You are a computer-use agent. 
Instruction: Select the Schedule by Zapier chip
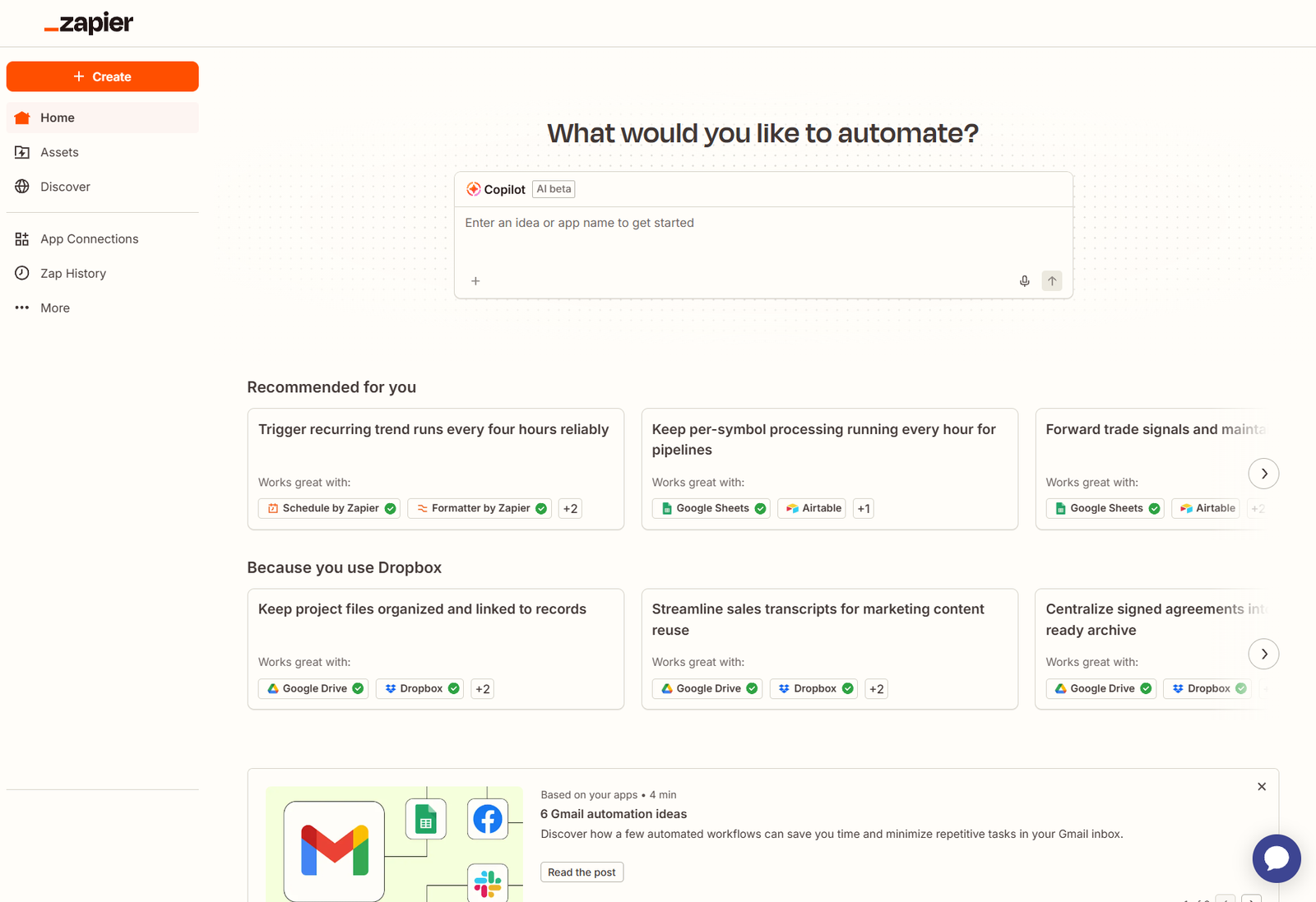click(x=329, y=509)
